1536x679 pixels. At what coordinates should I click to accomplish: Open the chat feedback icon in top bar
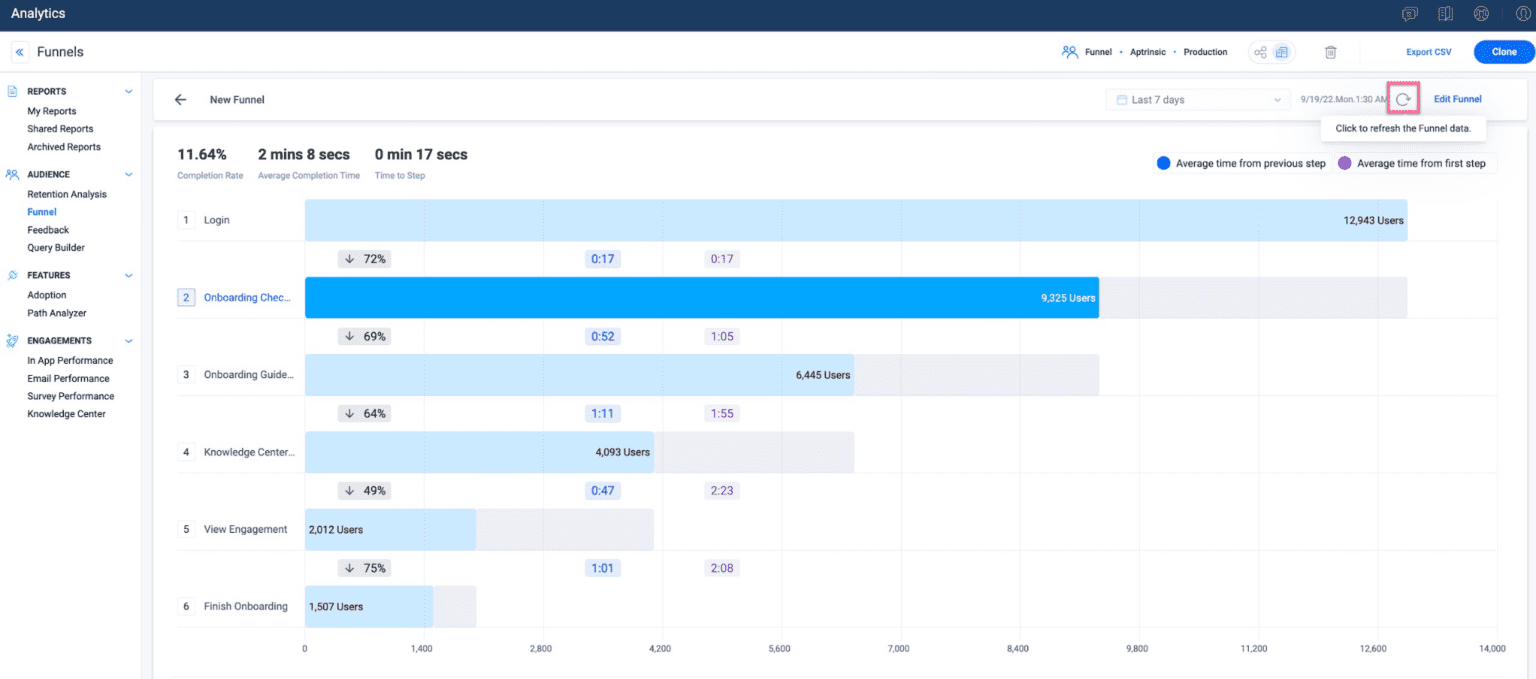(x=1410, y=14)
